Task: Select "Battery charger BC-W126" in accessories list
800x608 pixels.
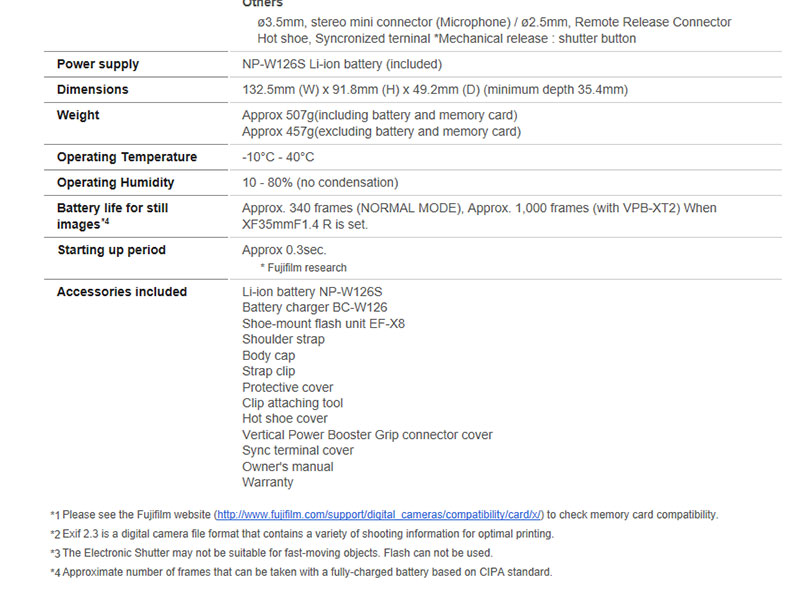Action: (x=314, y=308)
